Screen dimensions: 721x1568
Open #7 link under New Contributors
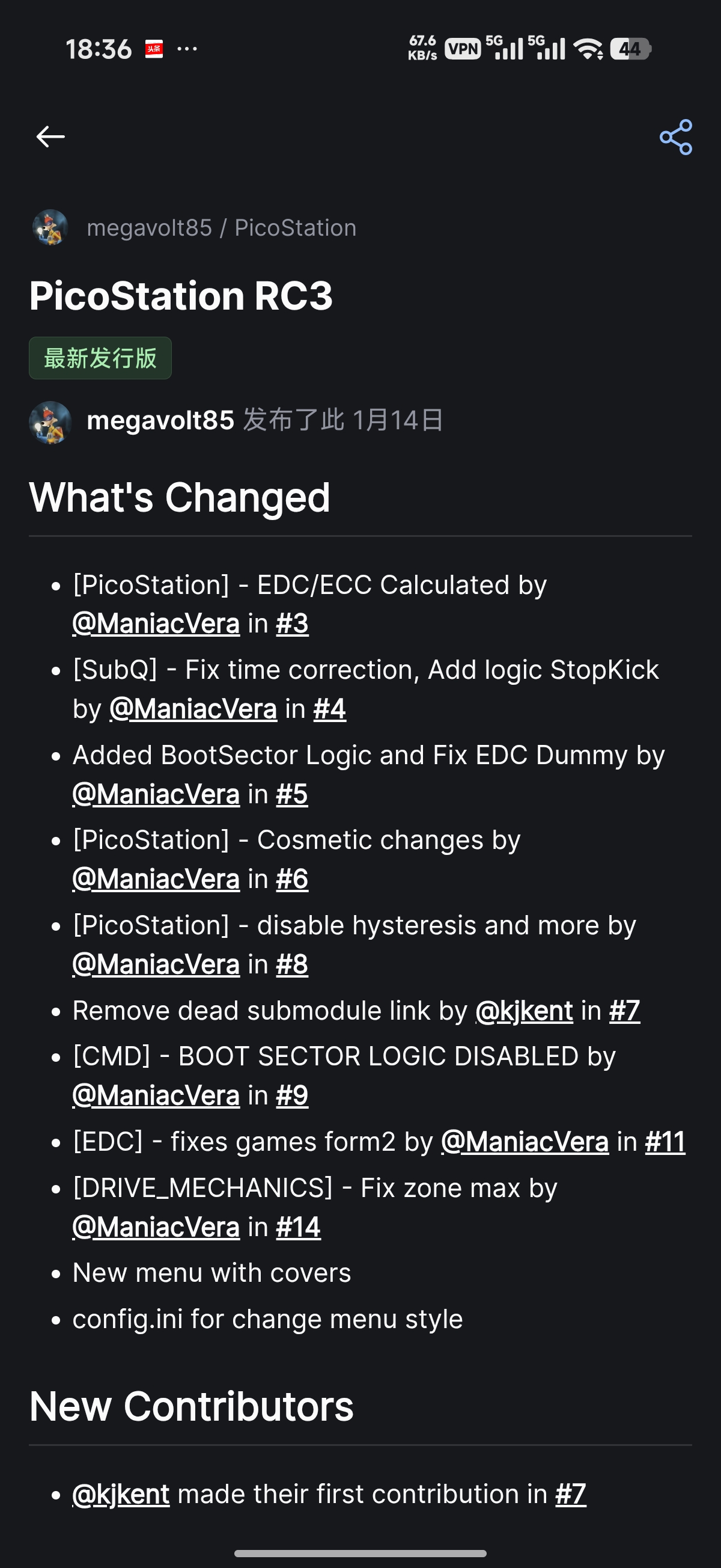(x=571, y=1494)
